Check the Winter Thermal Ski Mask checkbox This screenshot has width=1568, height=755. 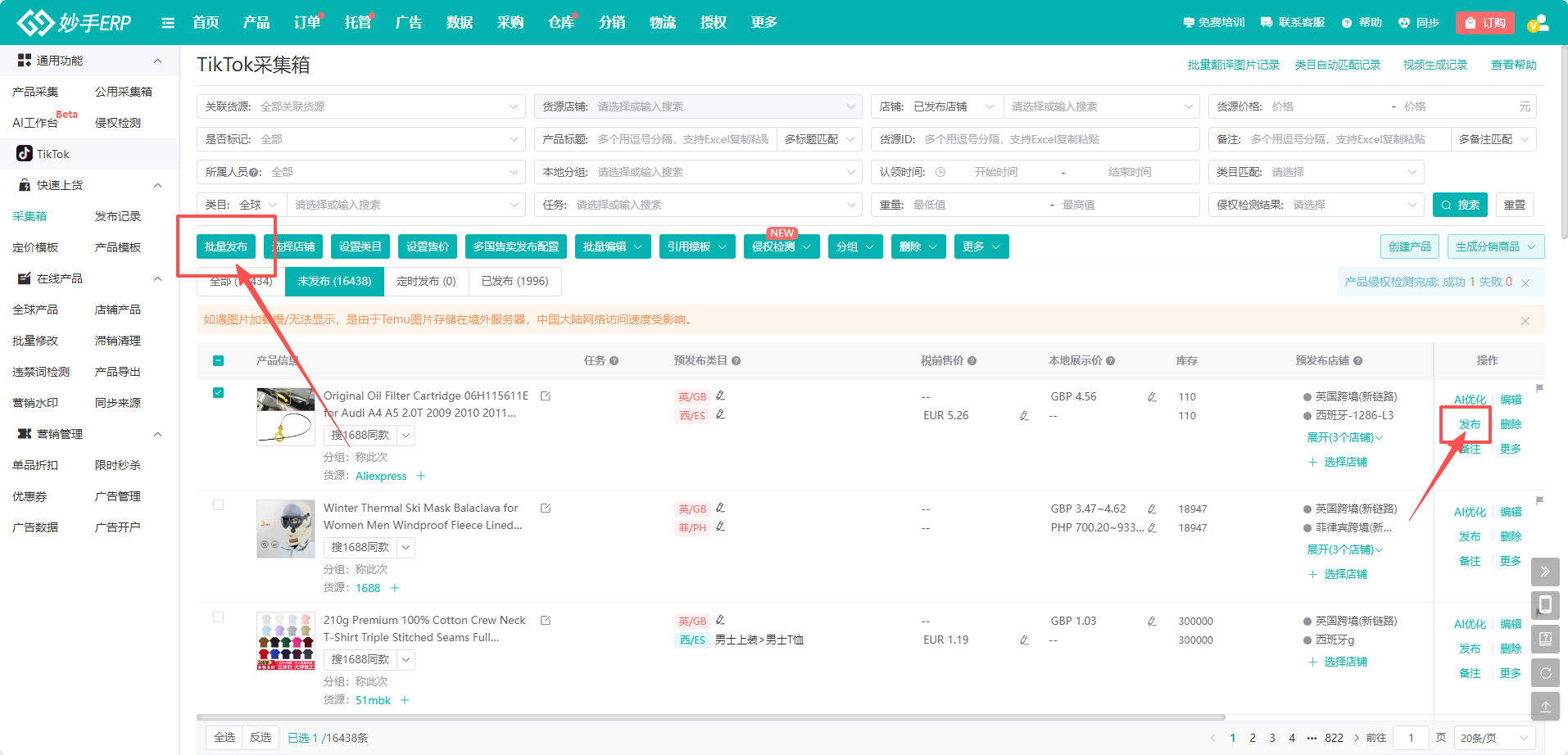218,504
